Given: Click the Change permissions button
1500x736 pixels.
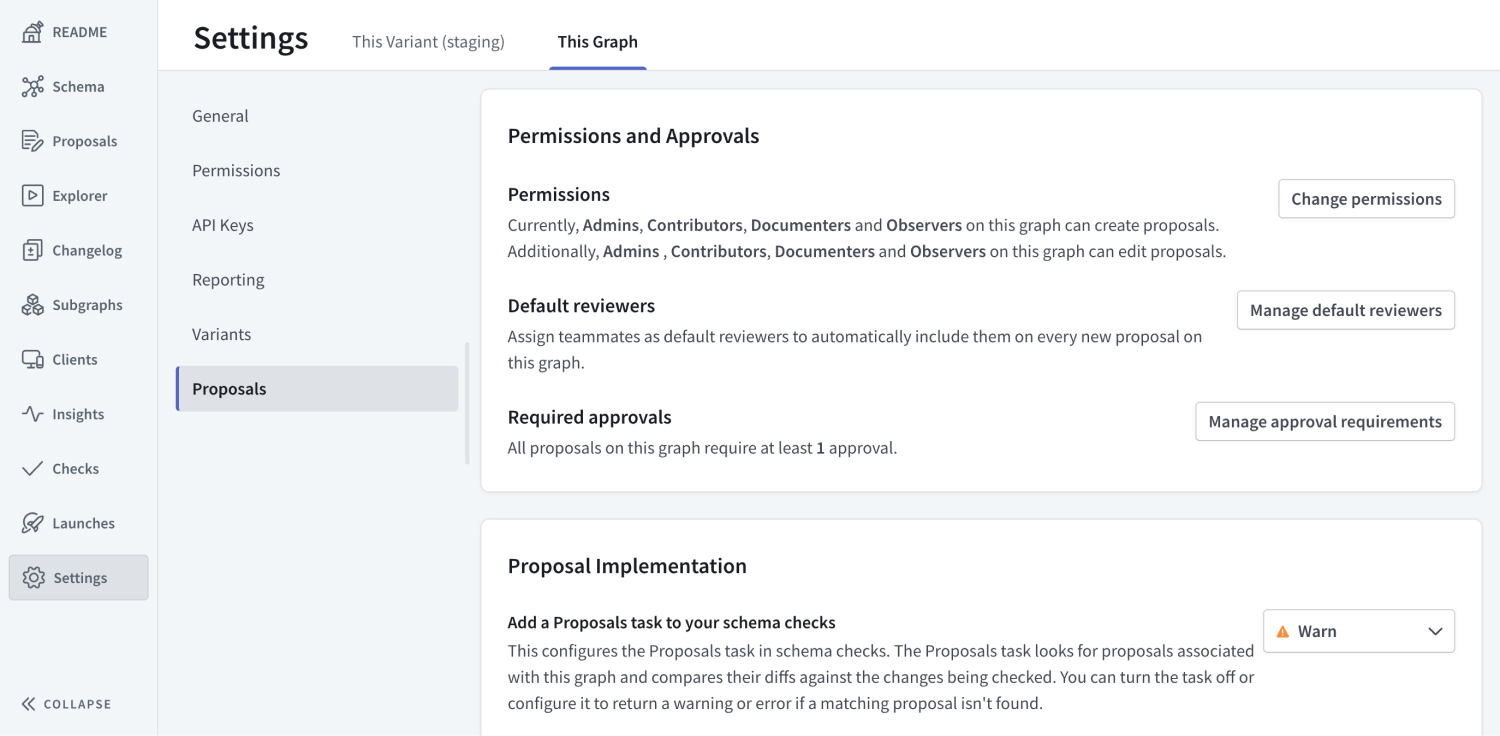Looking at the screenshot, I should 1366,198.
